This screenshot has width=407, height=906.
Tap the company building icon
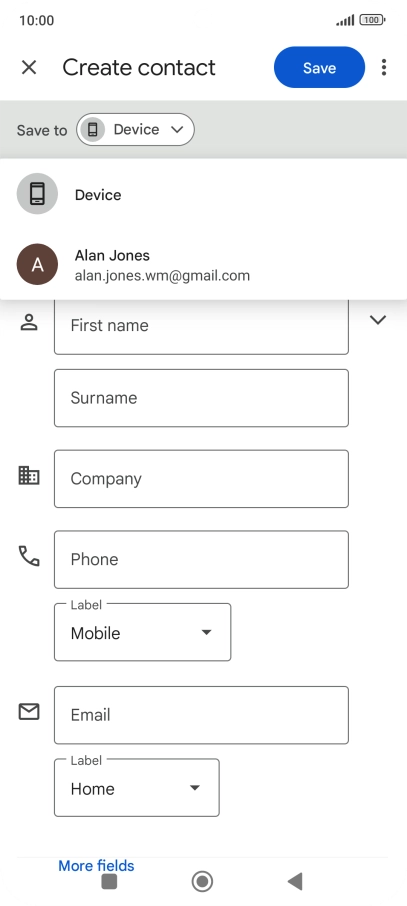pyautogui.click(x=29, y=476)
